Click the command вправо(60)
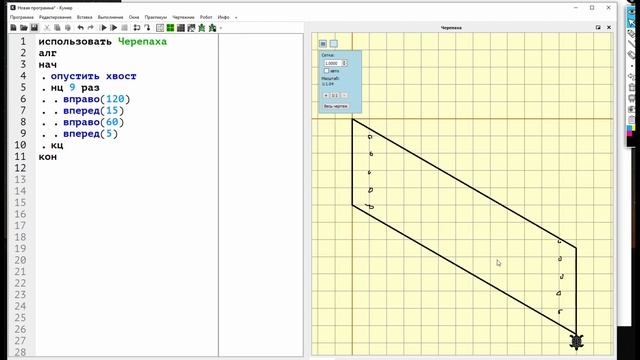 coord(93,122)
